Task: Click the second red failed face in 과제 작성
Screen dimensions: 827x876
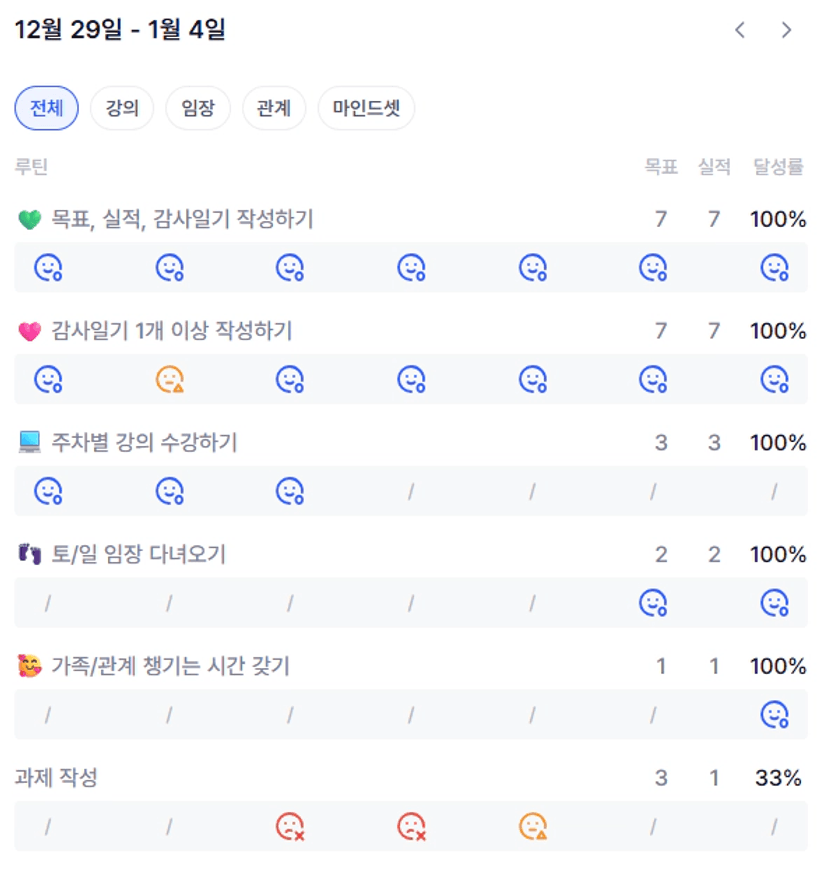Action: (411, 827)
